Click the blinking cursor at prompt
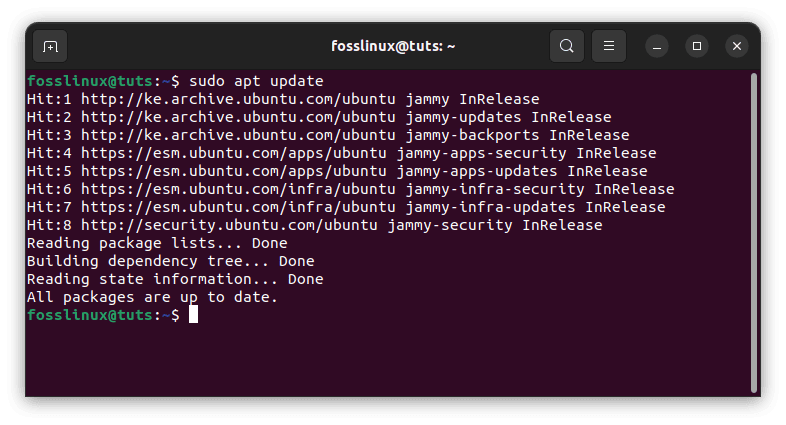This screenshot has width=786, height=425. pos(194,315)
